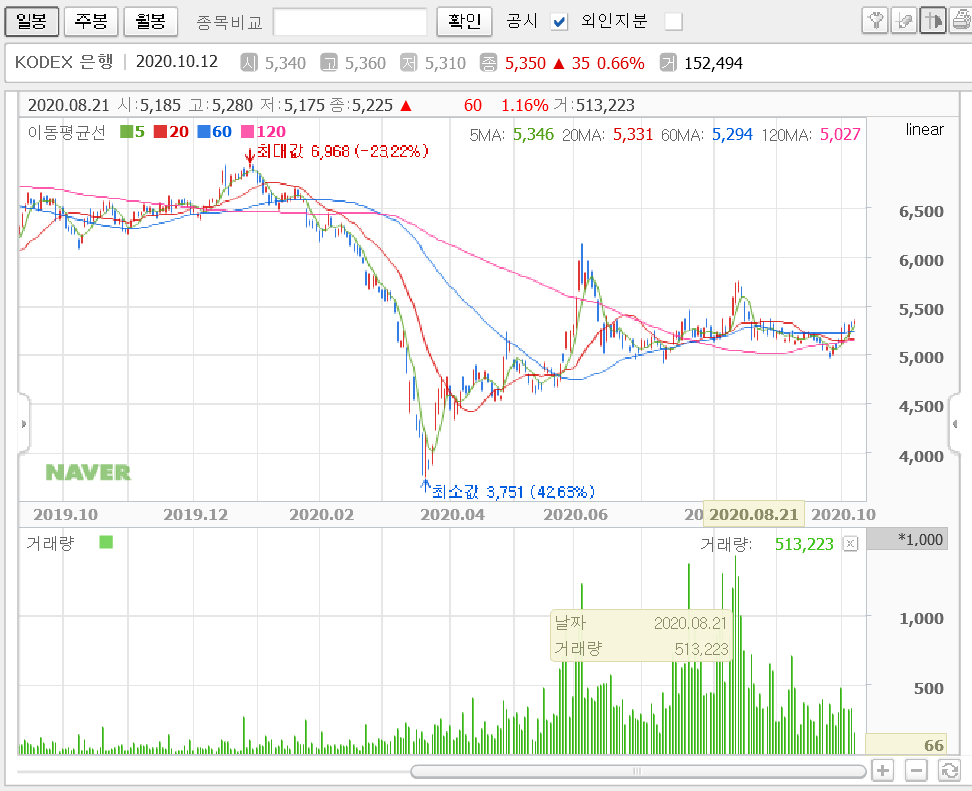The height and width of the screenshot is (791, 972).
Task: Click the 고 high price icon
Action: 329,63
